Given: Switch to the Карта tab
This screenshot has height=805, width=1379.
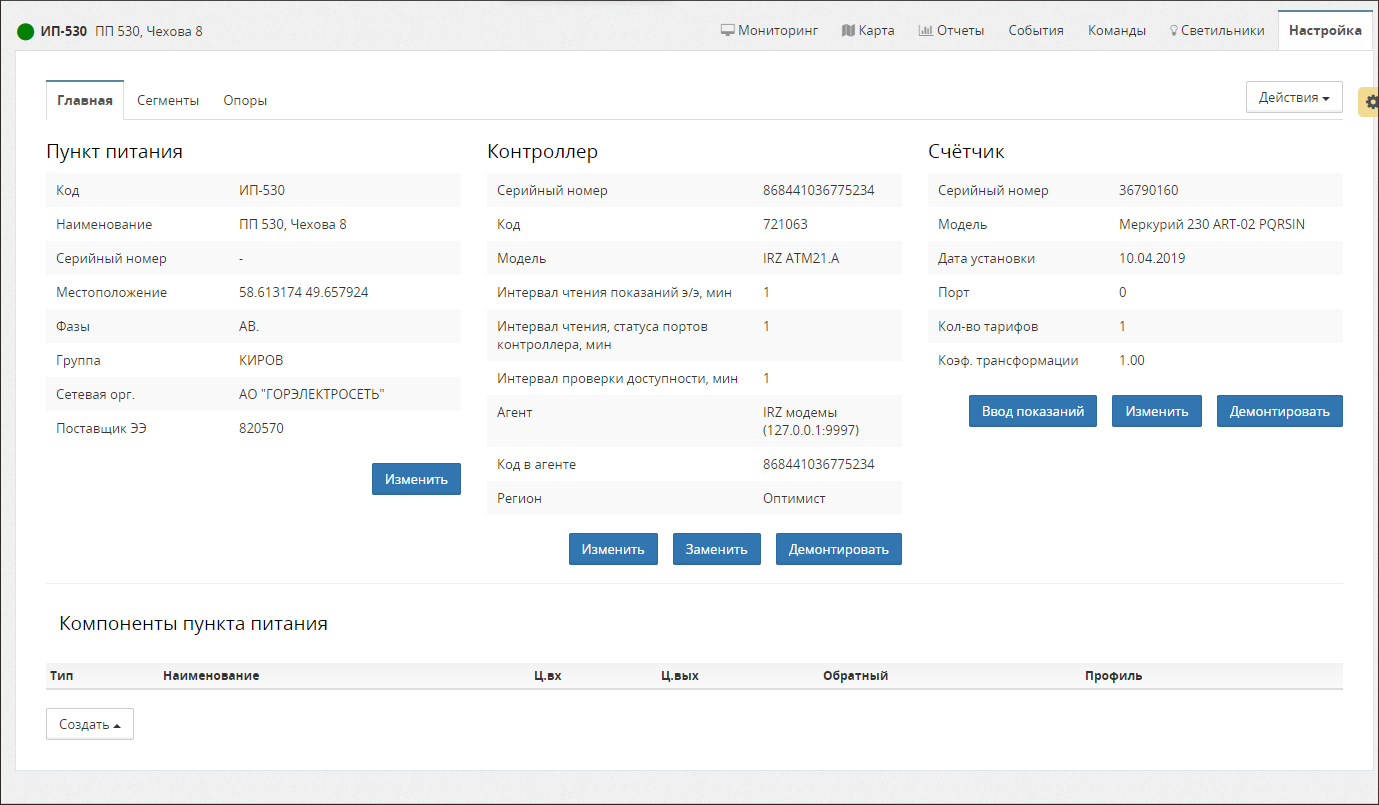Looking at the screenshot, I should (868, 30).
